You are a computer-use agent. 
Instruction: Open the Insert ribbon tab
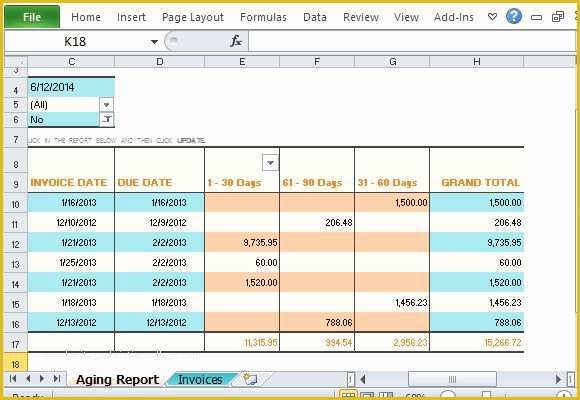pyautogui.click(x=131, y=17)
